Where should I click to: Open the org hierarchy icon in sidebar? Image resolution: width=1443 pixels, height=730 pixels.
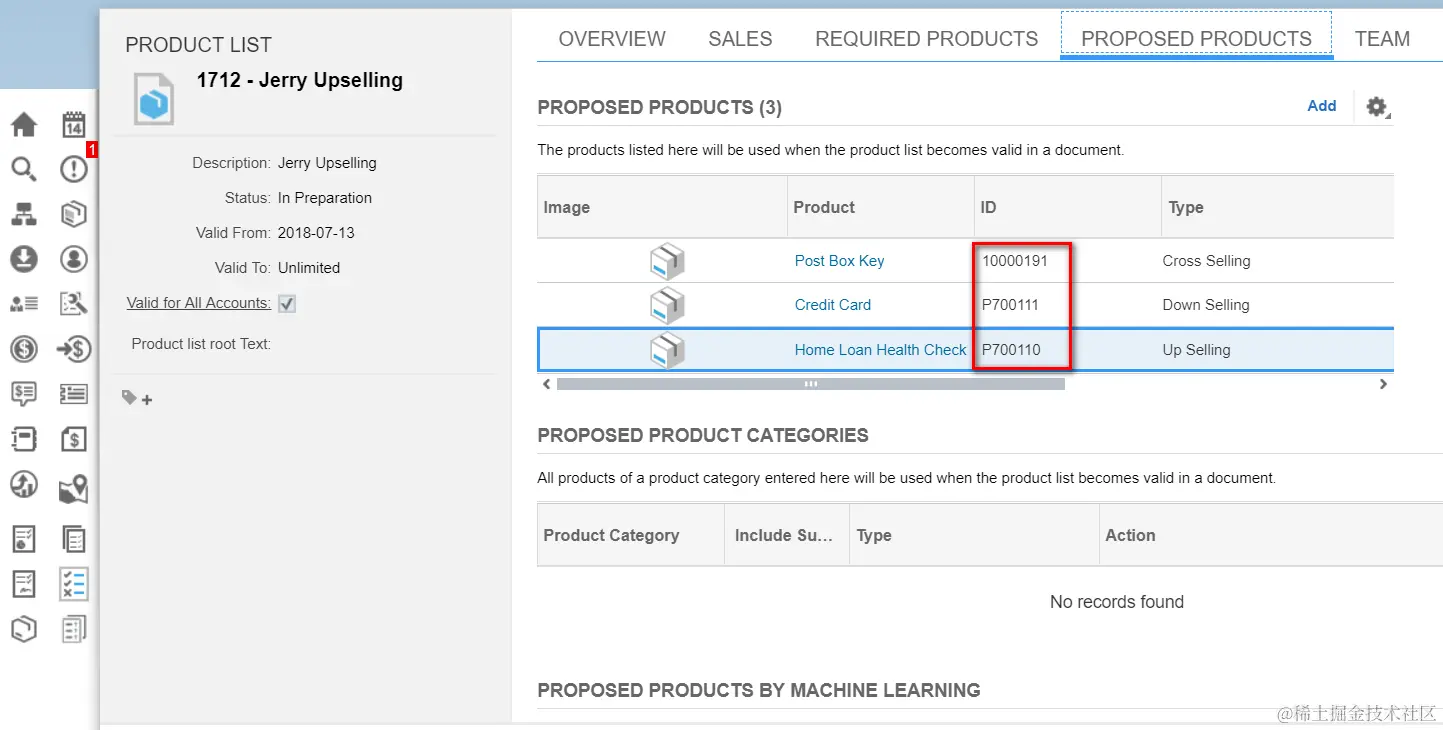point(24,214)
